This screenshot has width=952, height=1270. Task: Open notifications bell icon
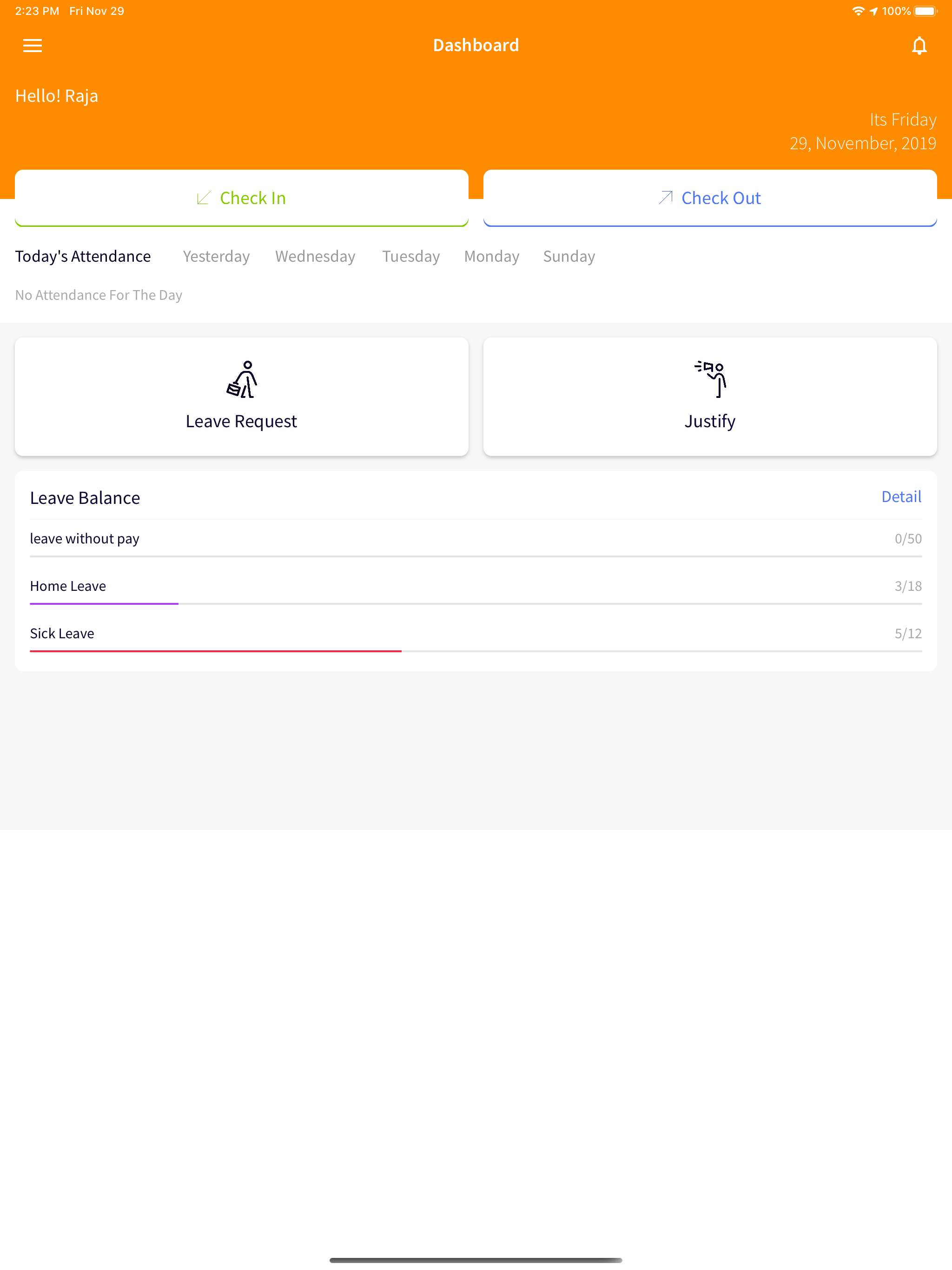(919, 46)
